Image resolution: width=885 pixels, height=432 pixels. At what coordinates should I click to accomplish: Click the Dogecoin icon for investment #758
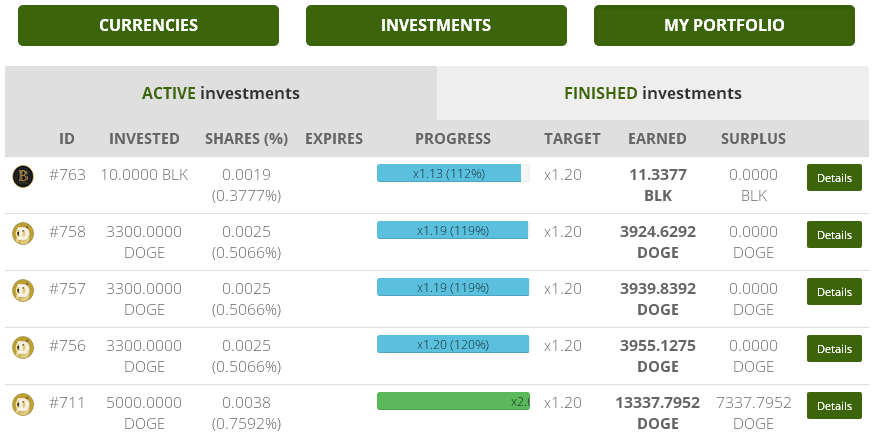(23, 234)
